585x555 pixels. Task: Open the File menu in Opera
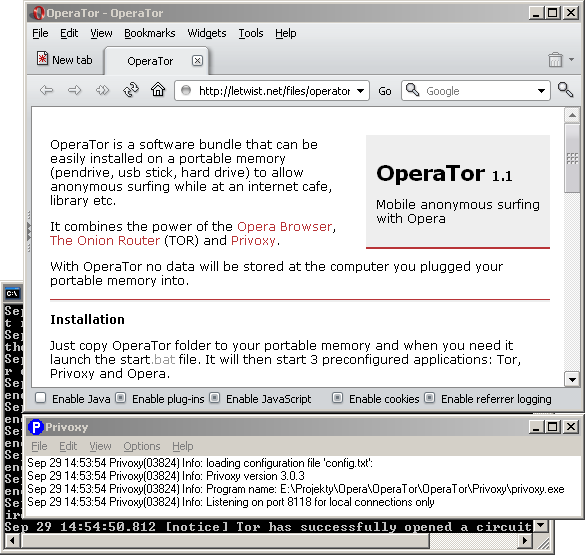[x=40, y=34]
